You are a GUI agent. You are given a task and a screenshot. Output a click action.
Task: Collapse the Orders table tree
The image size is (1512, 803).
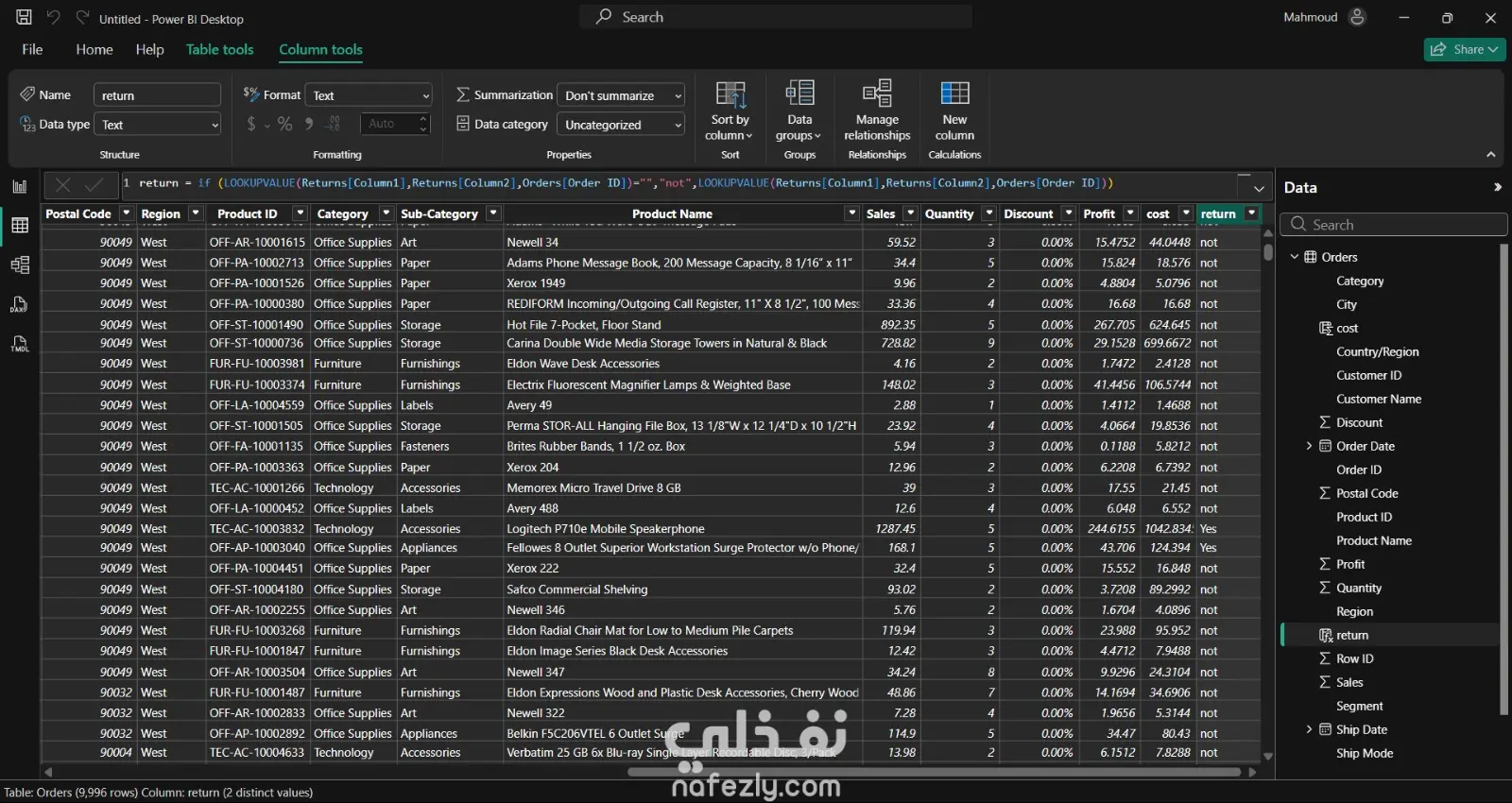coord(1295,257)
